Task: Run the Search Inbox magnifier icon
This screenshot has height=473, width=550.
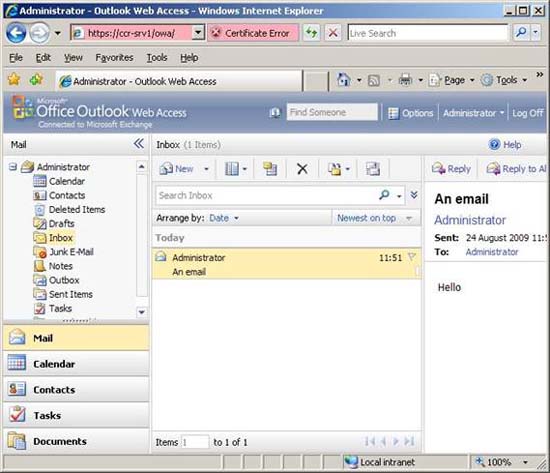Action: (x=384, y=195)
